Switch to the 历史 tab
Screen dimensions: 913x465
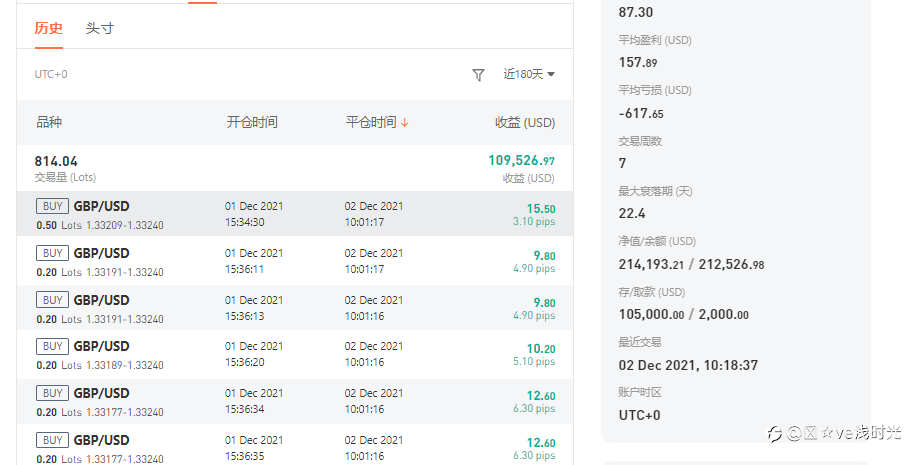click(48, 28)
